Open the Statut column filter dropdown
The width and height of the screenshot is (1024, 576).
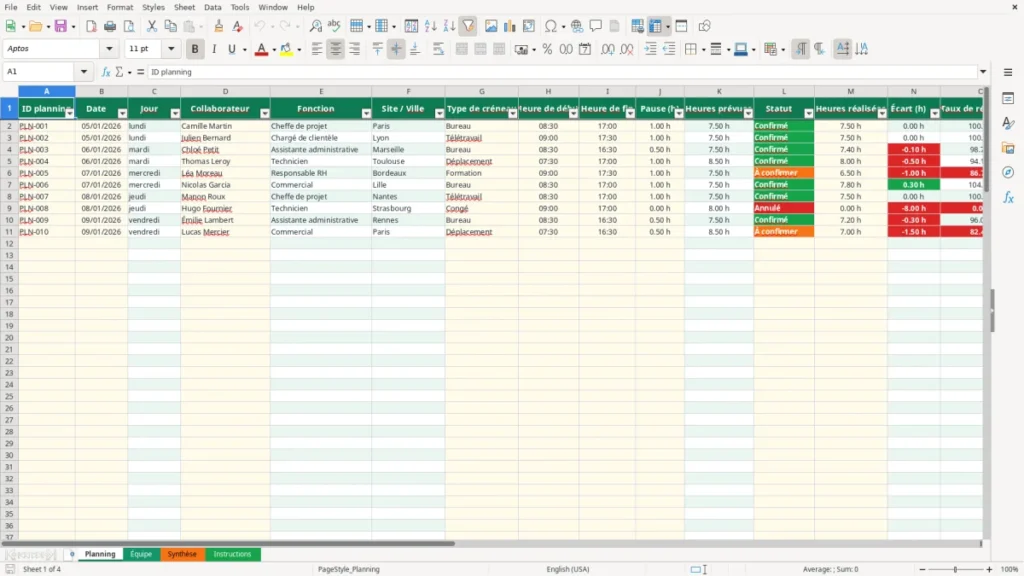pyautogui.click(x=808, y=114)
